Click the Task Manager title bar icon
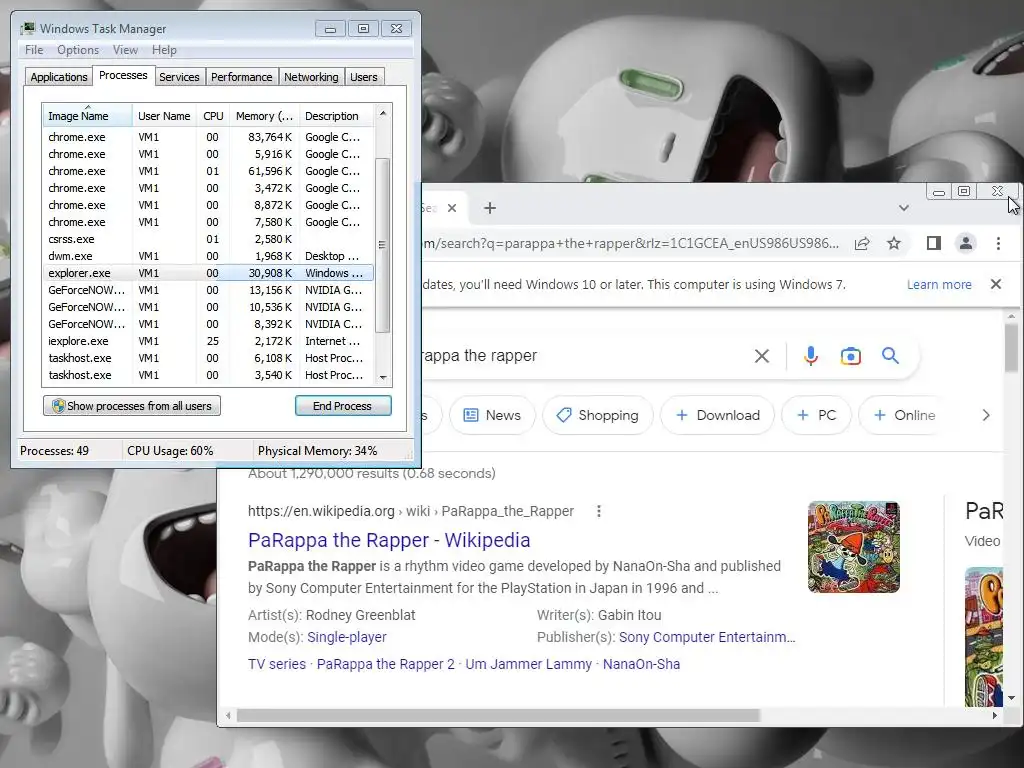 click(27, 29)
